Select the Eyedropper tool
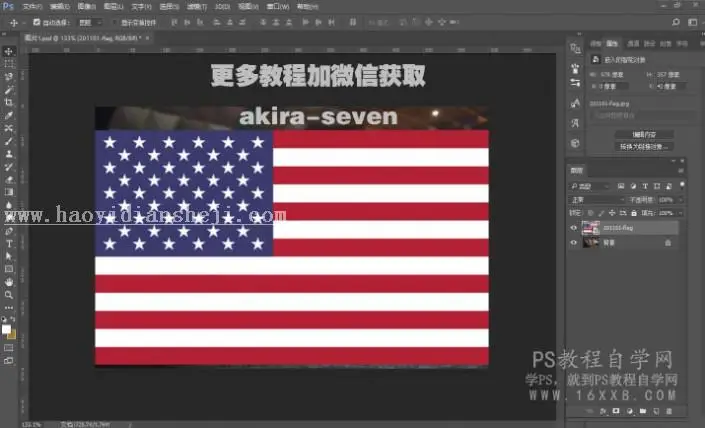This screenshot has width=705, height=428. (x=9, y=116)
